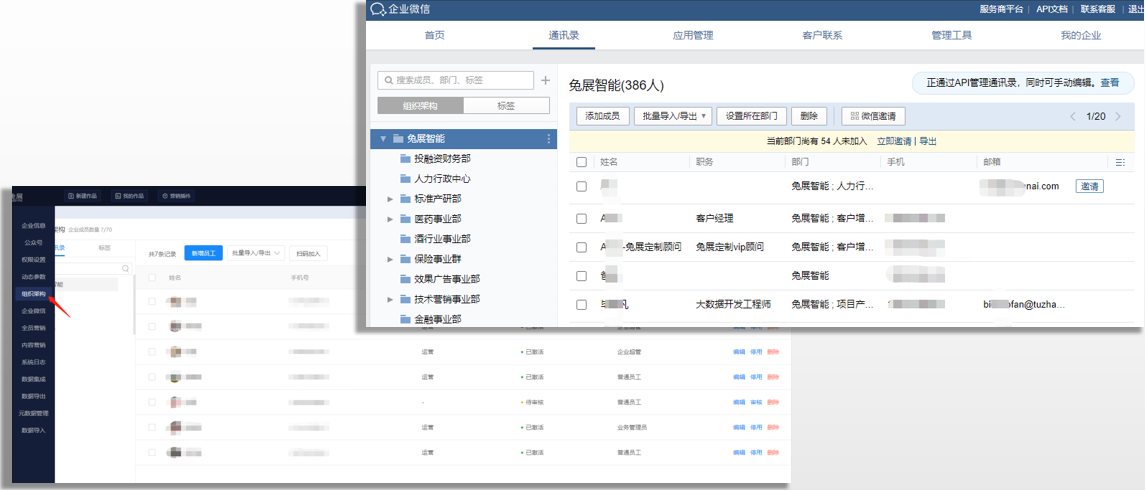This screenshot has height=490, width=1145.
Task: Click the 添加成员 button
Action: pos(603,116)
